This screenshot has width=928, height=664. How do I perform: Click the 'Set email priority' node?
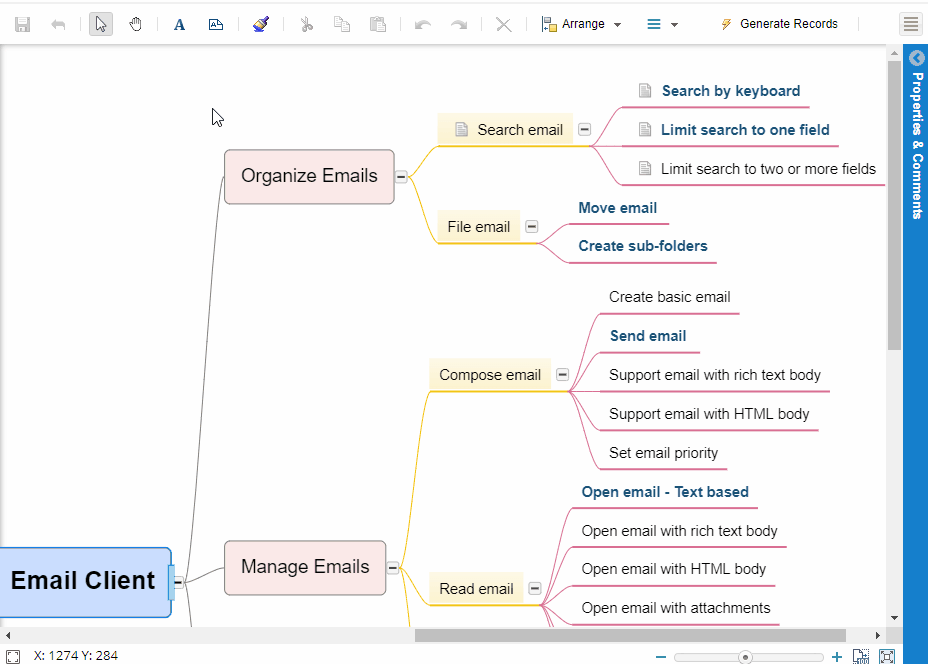pyautogui.click(x=663, y=453)
